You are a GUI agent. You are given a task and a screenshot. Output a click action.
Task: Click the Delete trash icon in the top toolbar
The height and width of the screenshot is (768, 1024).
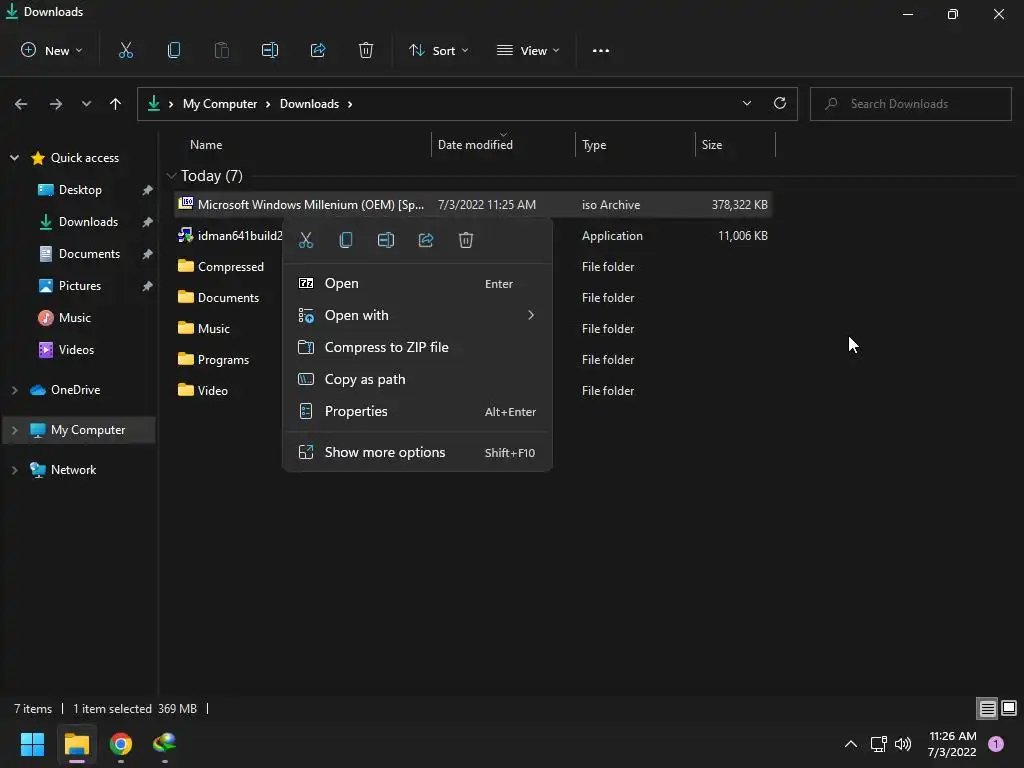pyautogui.click(x=366, y=50)
